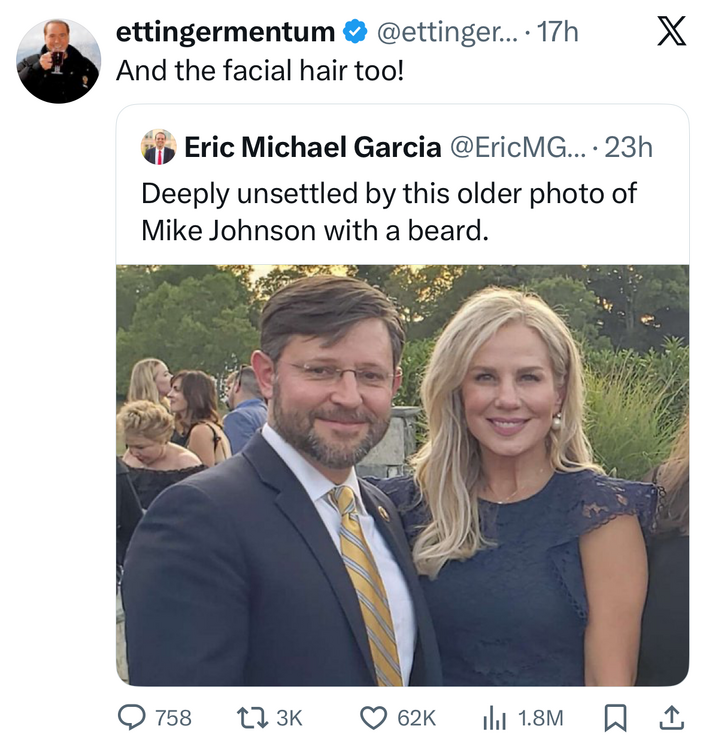This screenshot has height=750, width=706.
Task: Click the Eric Michael Garcia name
Action: [x=312, y=147]
